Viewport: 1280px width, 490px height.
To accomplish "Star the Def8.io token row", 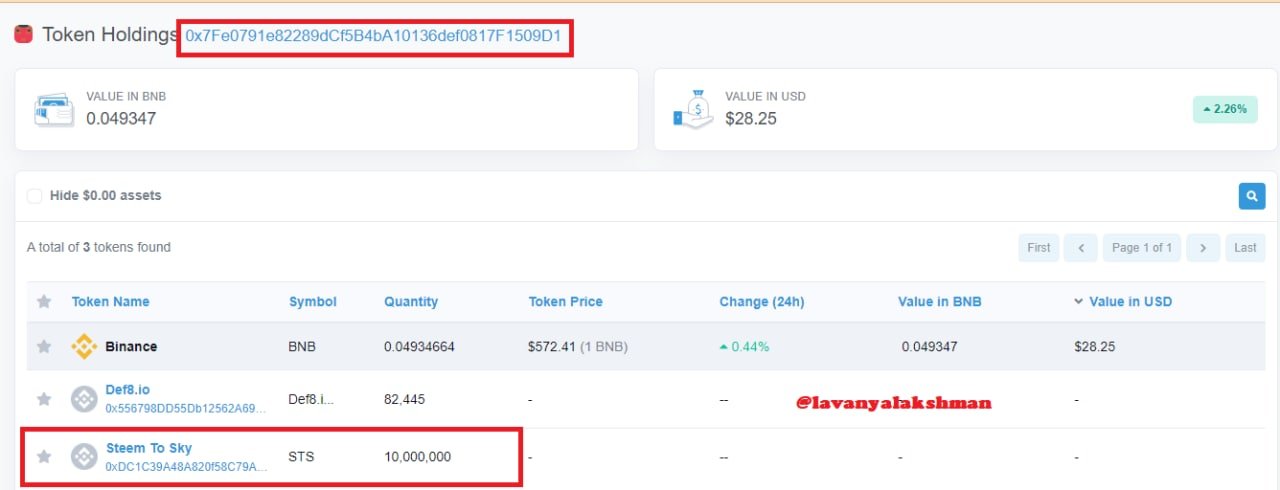I will click(44, 399).
